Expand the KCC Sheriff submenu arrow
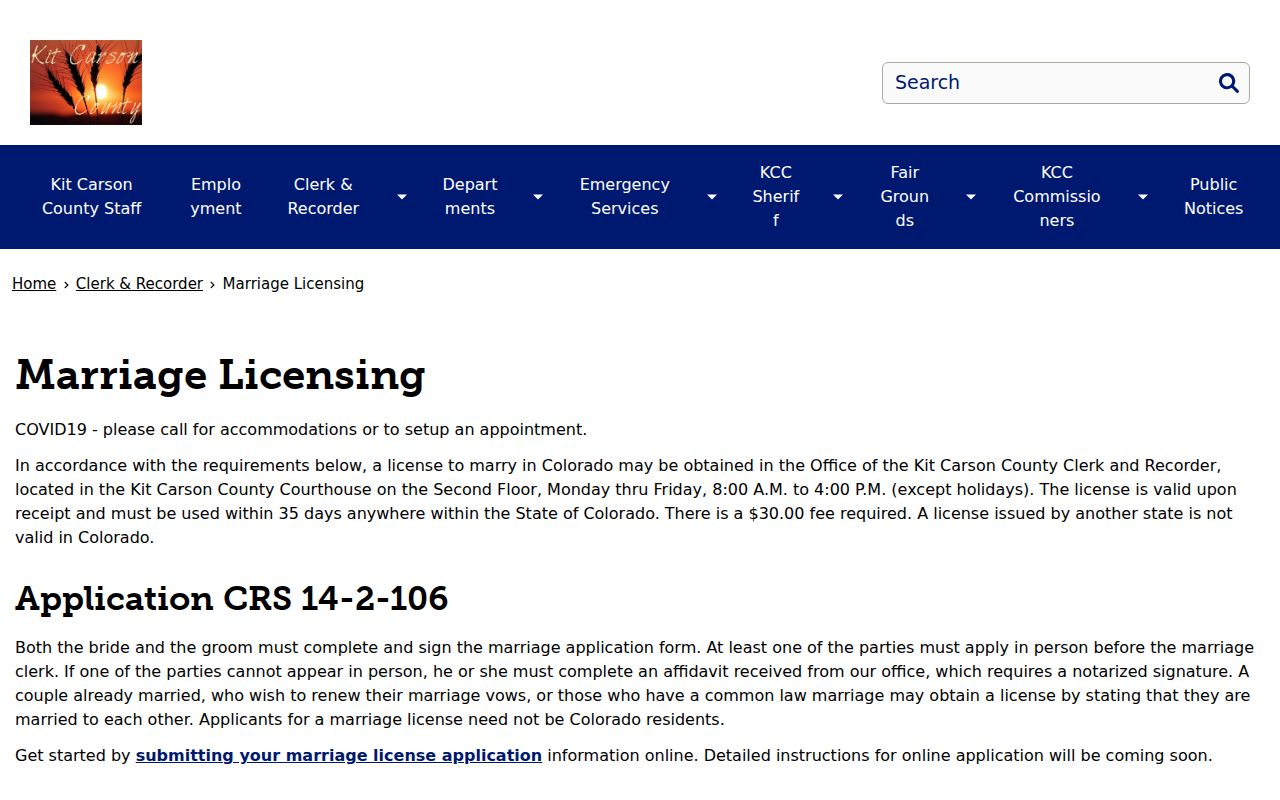Screen dimensions: 1280x800 coord(837,197)
